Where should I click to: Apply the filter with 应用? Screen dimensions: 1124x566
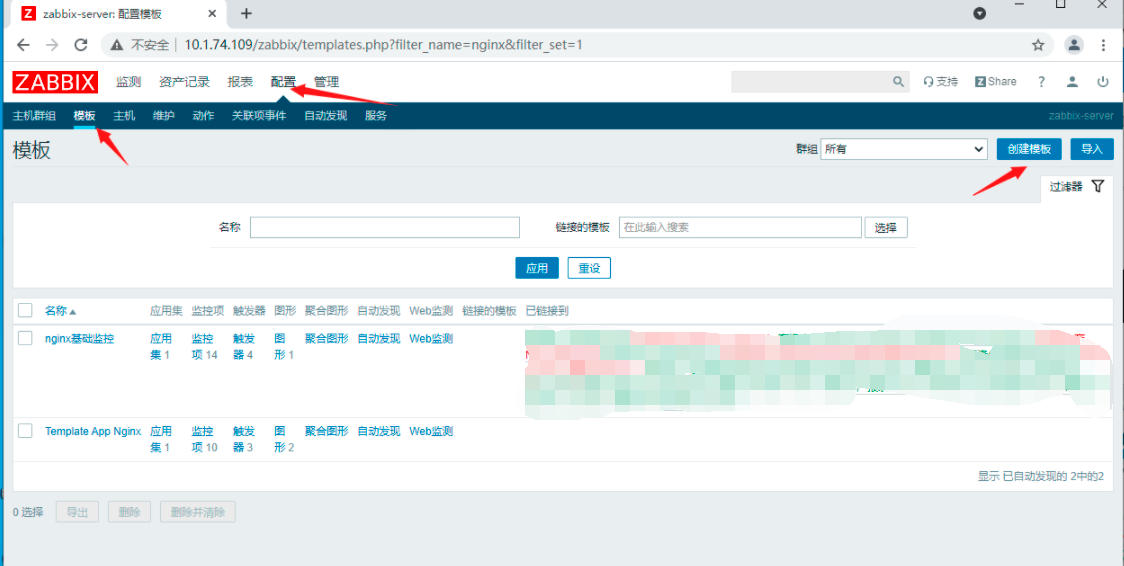537,268
